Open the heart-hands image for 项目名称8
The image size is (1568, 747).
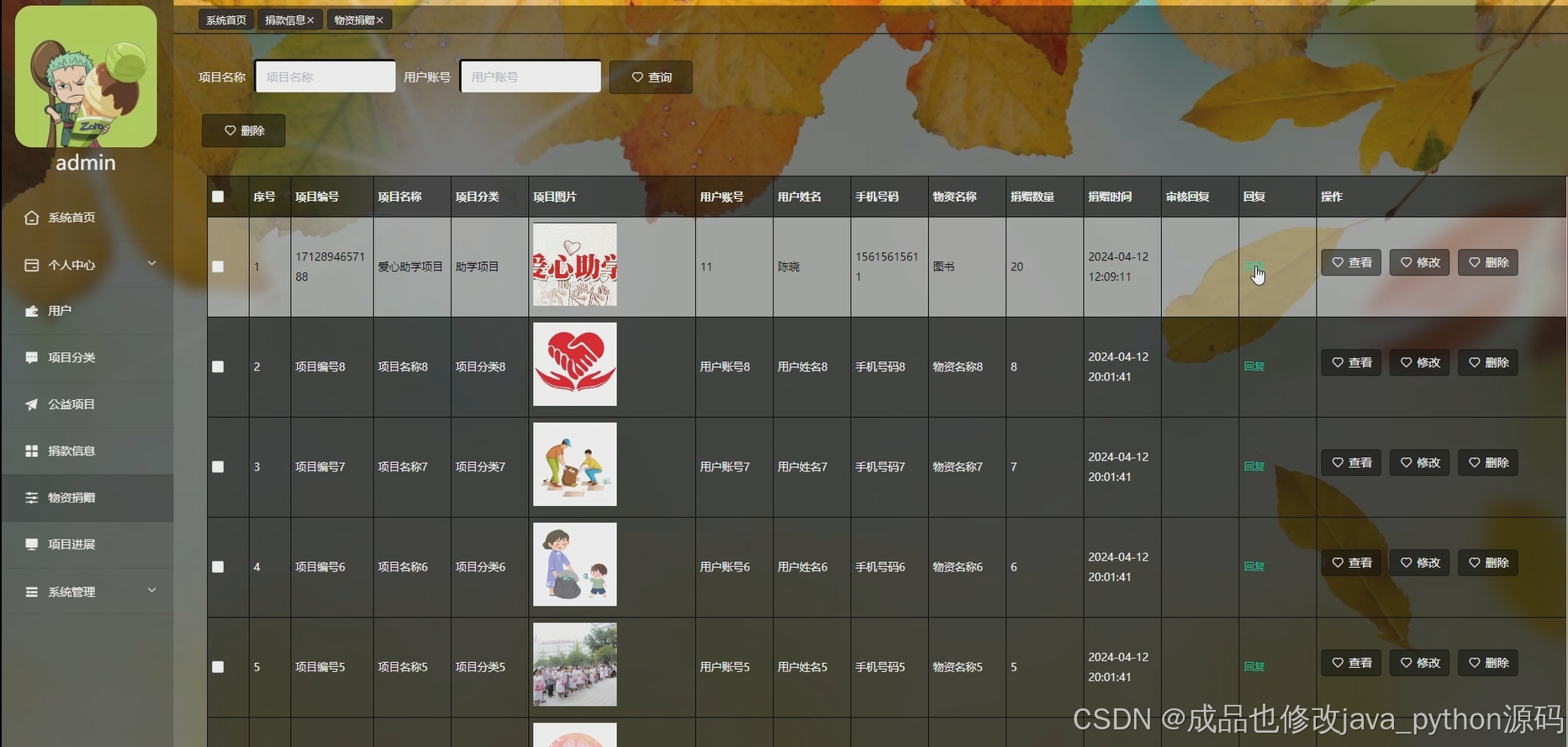(575, 364)
